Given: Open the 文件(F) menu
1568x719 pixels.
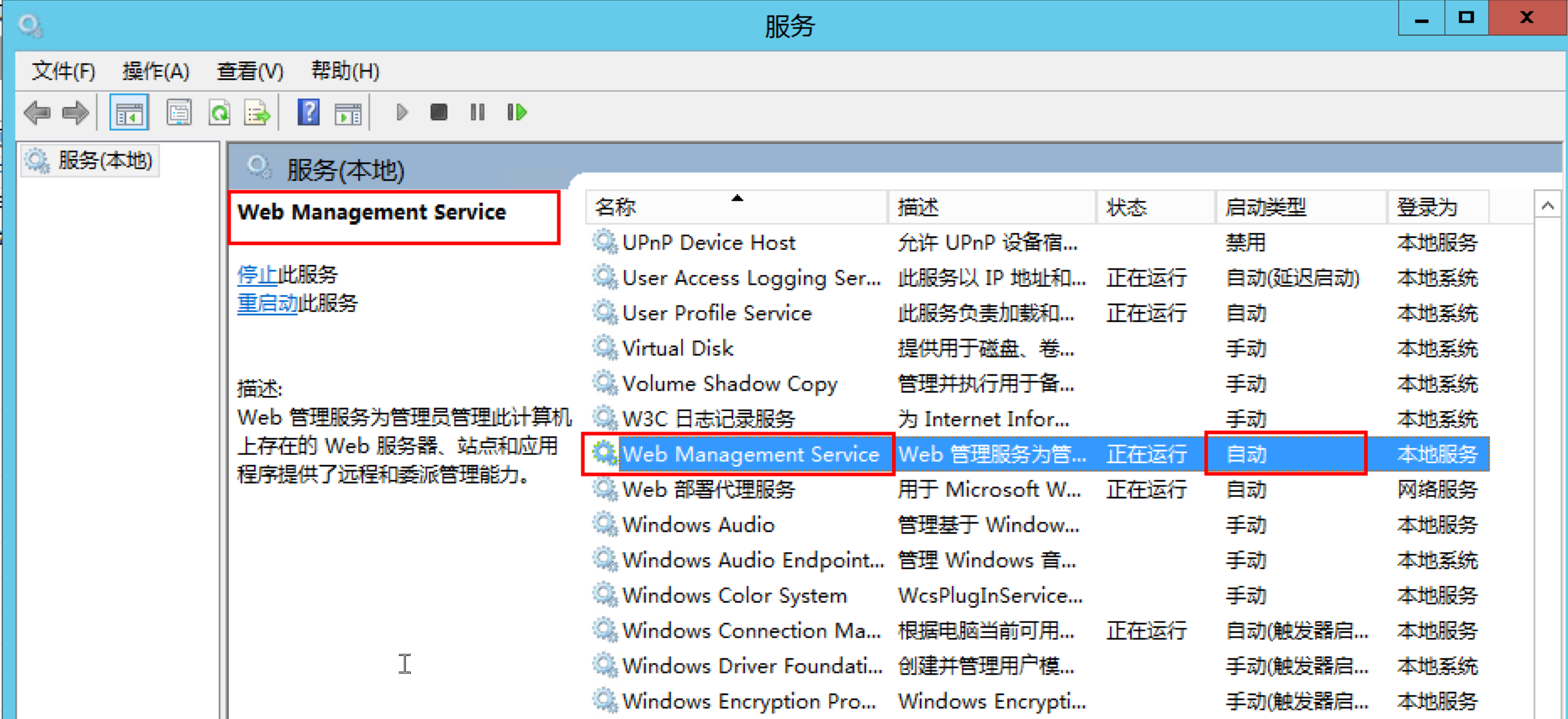Looking at the screenshot, I should coord(63,71).
